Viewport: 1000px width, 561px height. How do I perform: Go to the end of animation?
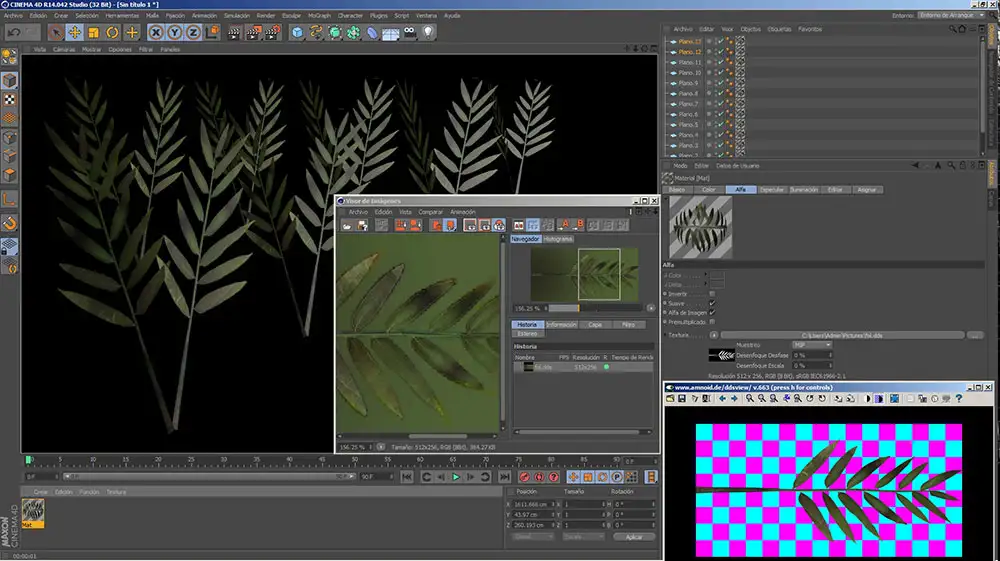tap(504, 477)
